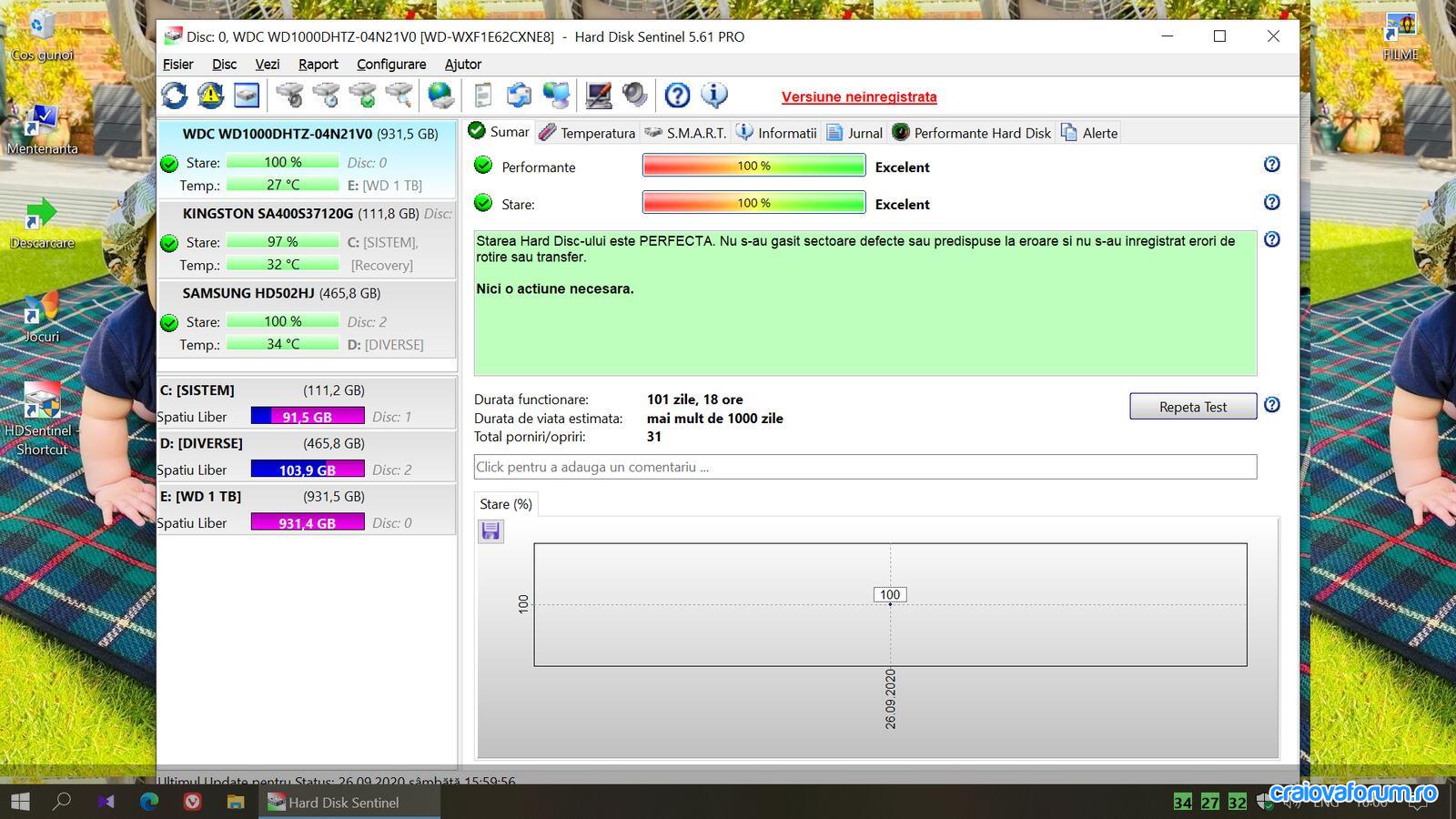Select the Stare (%) graph tab
This screenshot has height=819, width=1456.
(x=506, y=504)
